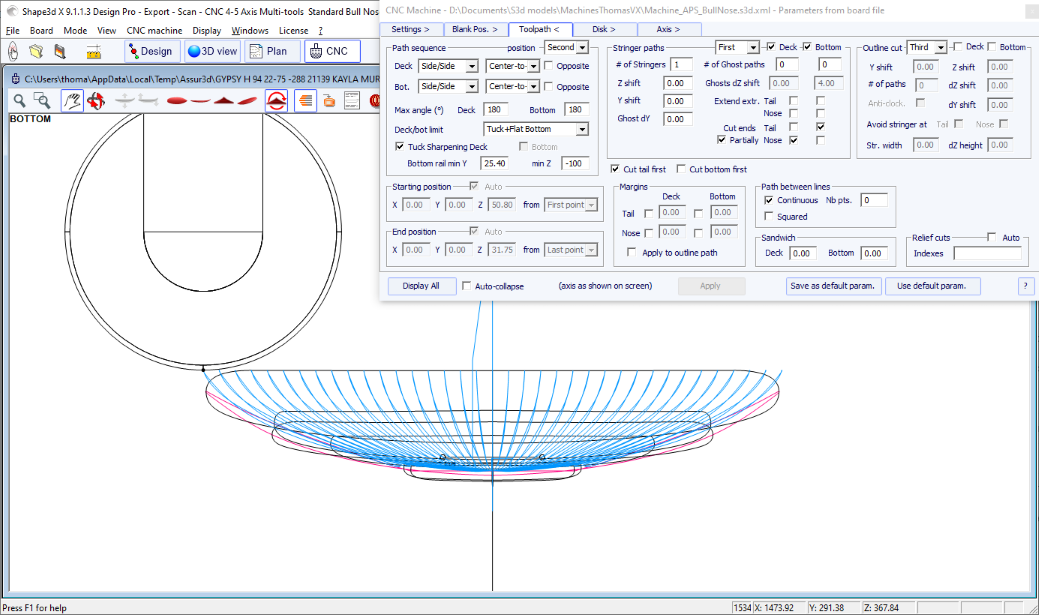Open the Deck/bot limit dropdown
The height and width of the screenshot is (615, 1039).
[x=582, y=129]
